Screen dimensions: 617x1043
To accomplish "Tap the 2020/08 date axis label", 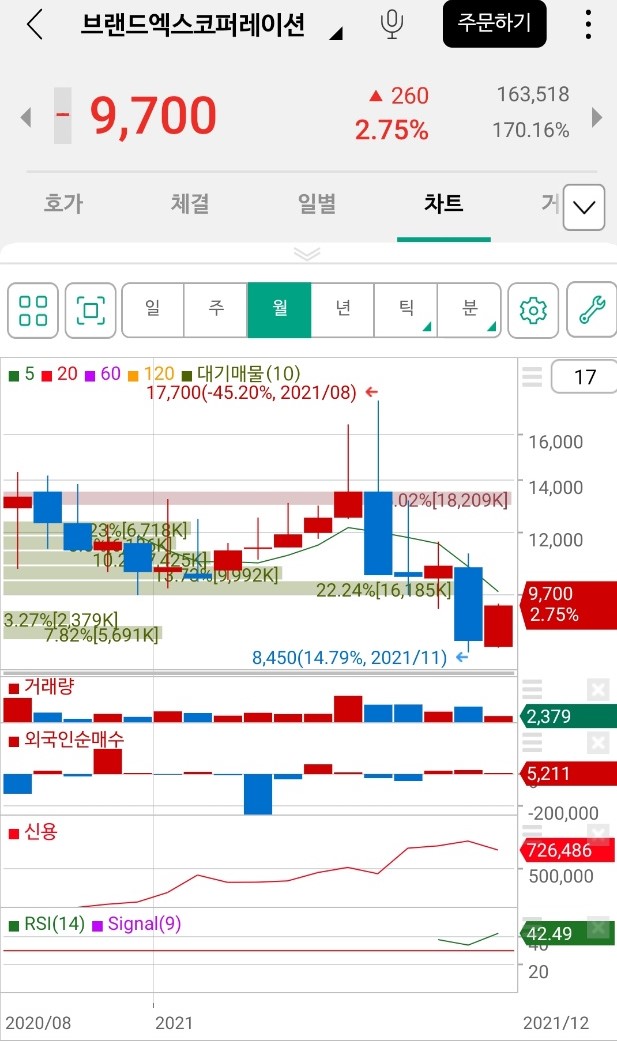I will 38,1023.
